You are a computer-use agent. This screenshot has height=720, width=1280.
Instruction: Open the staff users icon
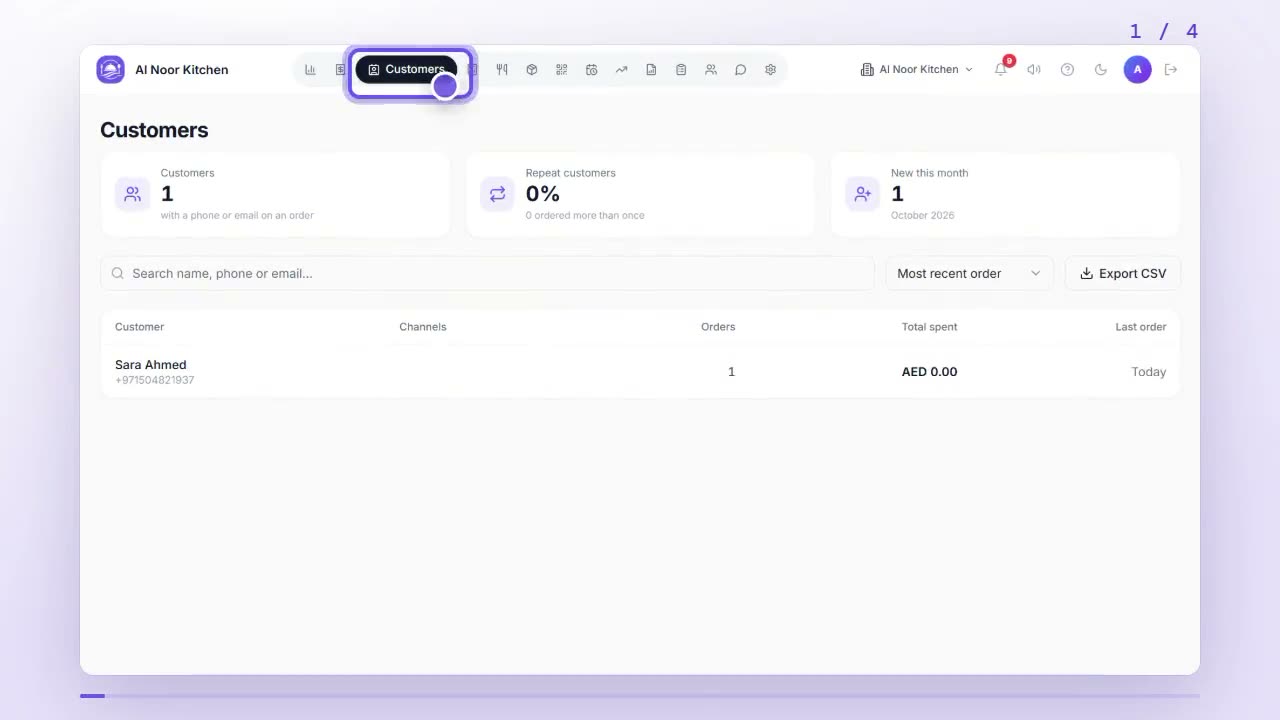pyautogui.click(x=711, y=70)
